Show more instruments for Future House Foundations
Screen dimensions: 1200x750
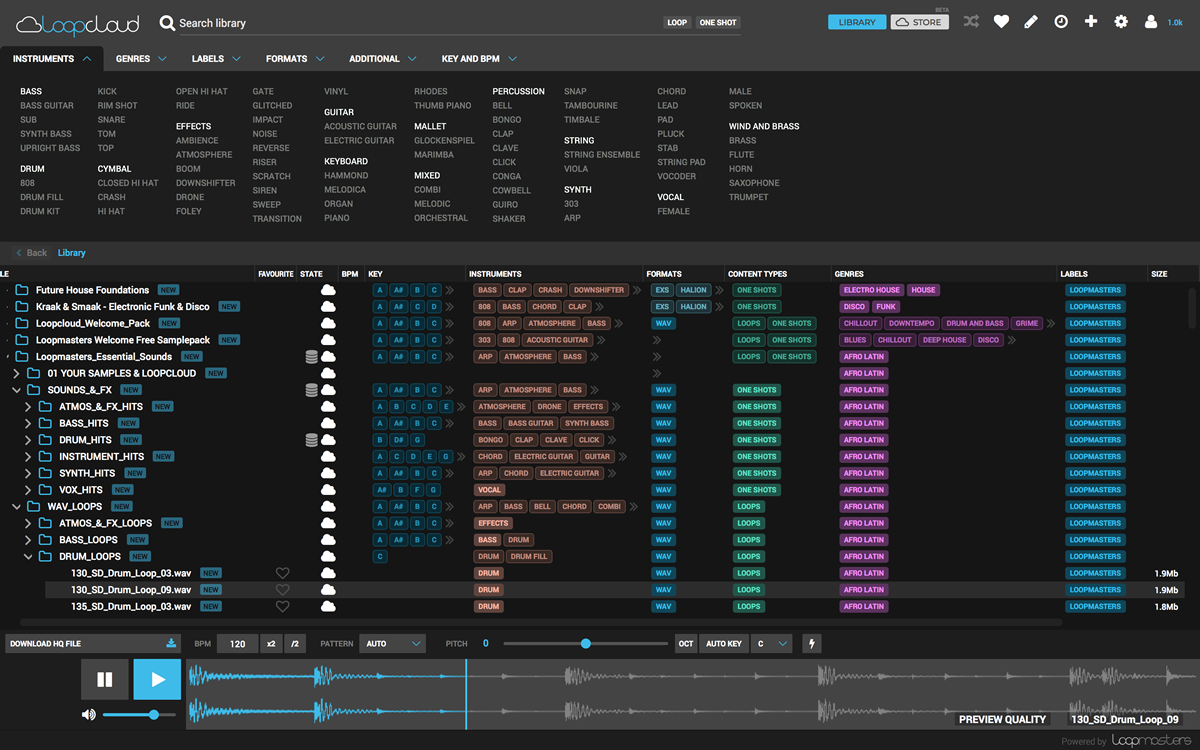(x=636, y=290)
